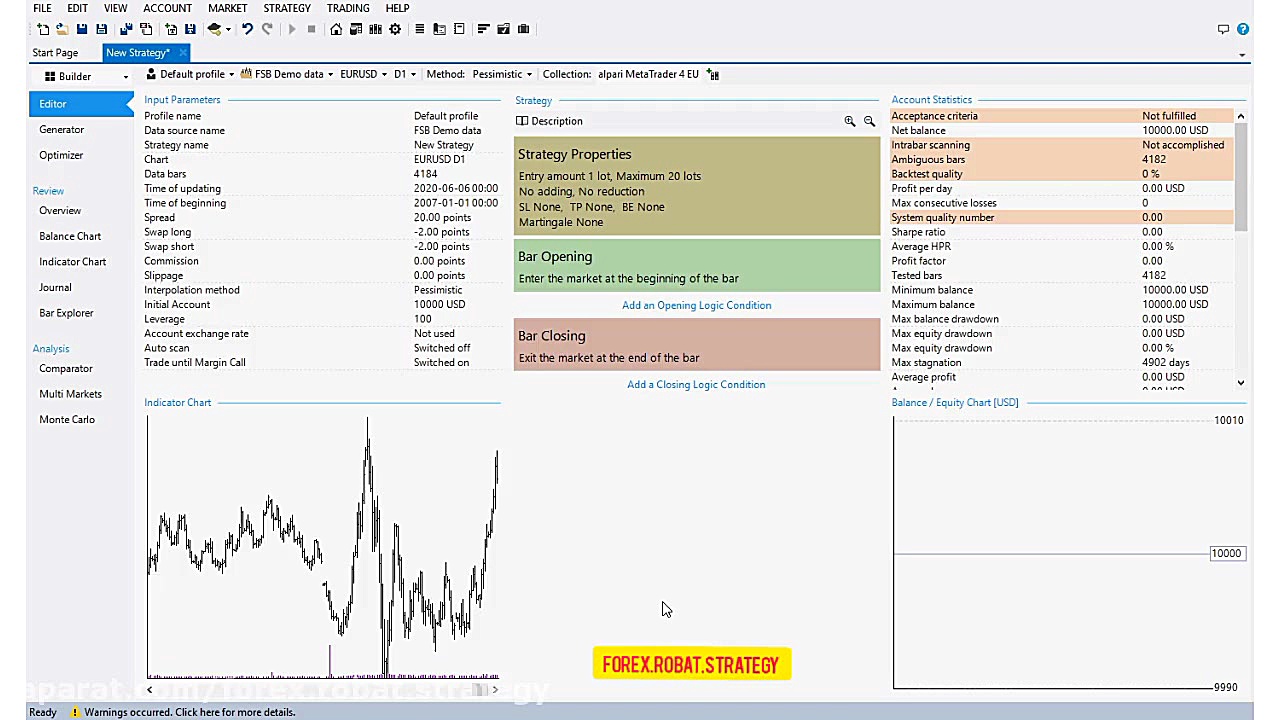Click the warning icon in the status bar
1280x720 pixels.
pyautogui.click(x=75, y=712)
